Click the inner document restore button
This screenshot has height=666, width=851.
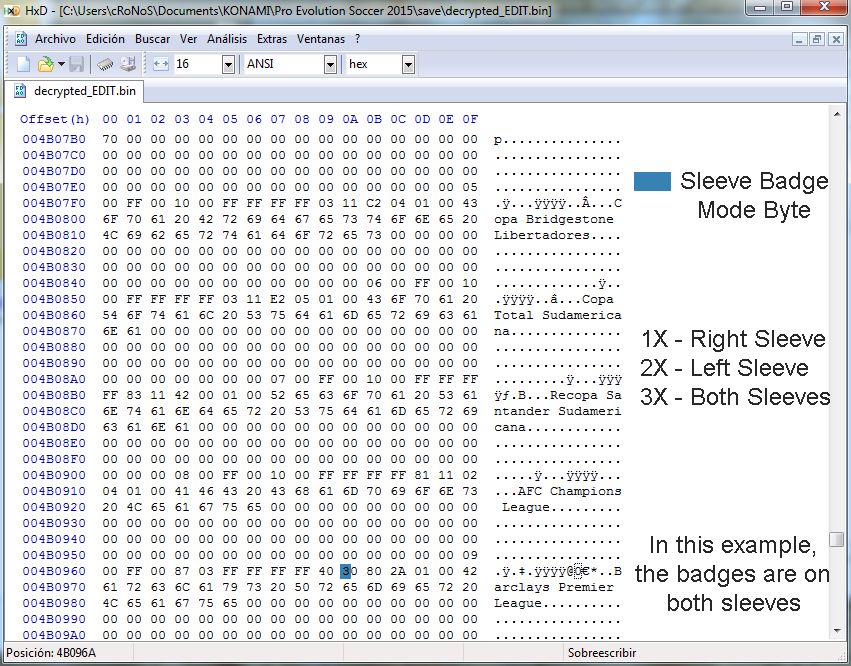point(817,39)
